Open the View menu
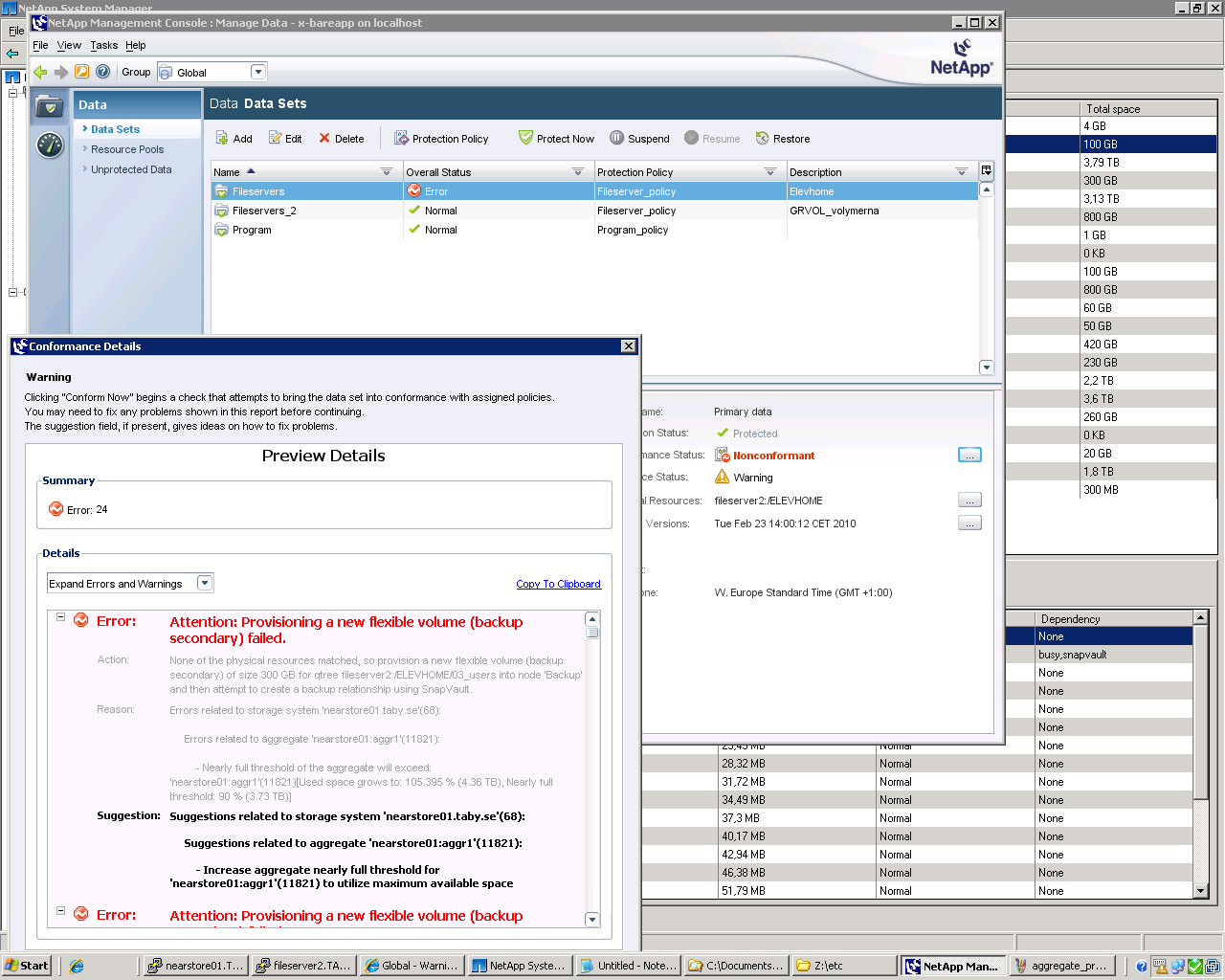The height and width of the screenshot is (980, 1225). click(x=69, y=45)
